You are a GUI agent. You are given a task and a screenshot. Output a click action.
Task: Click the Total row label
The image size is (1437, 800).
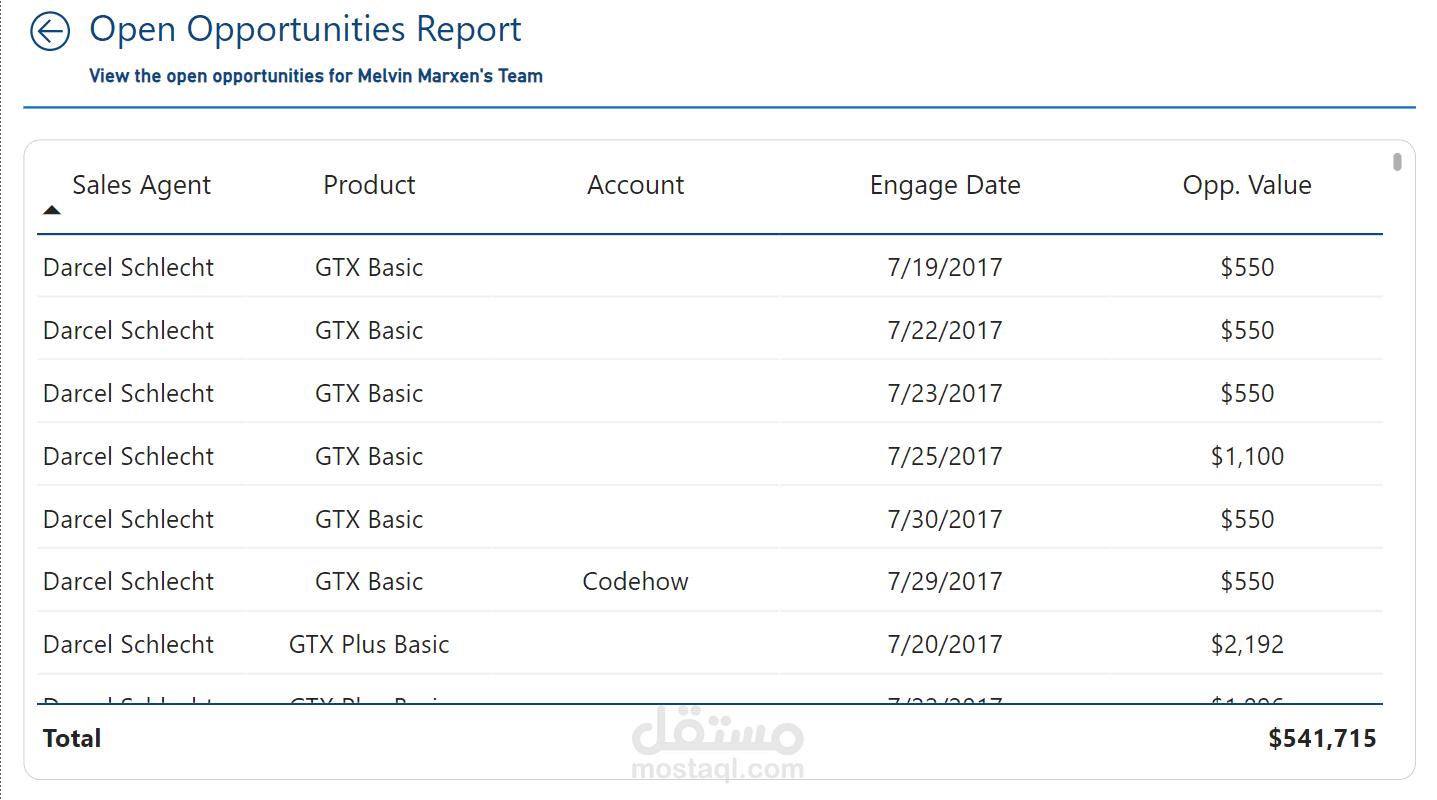[x=72, y=738]
